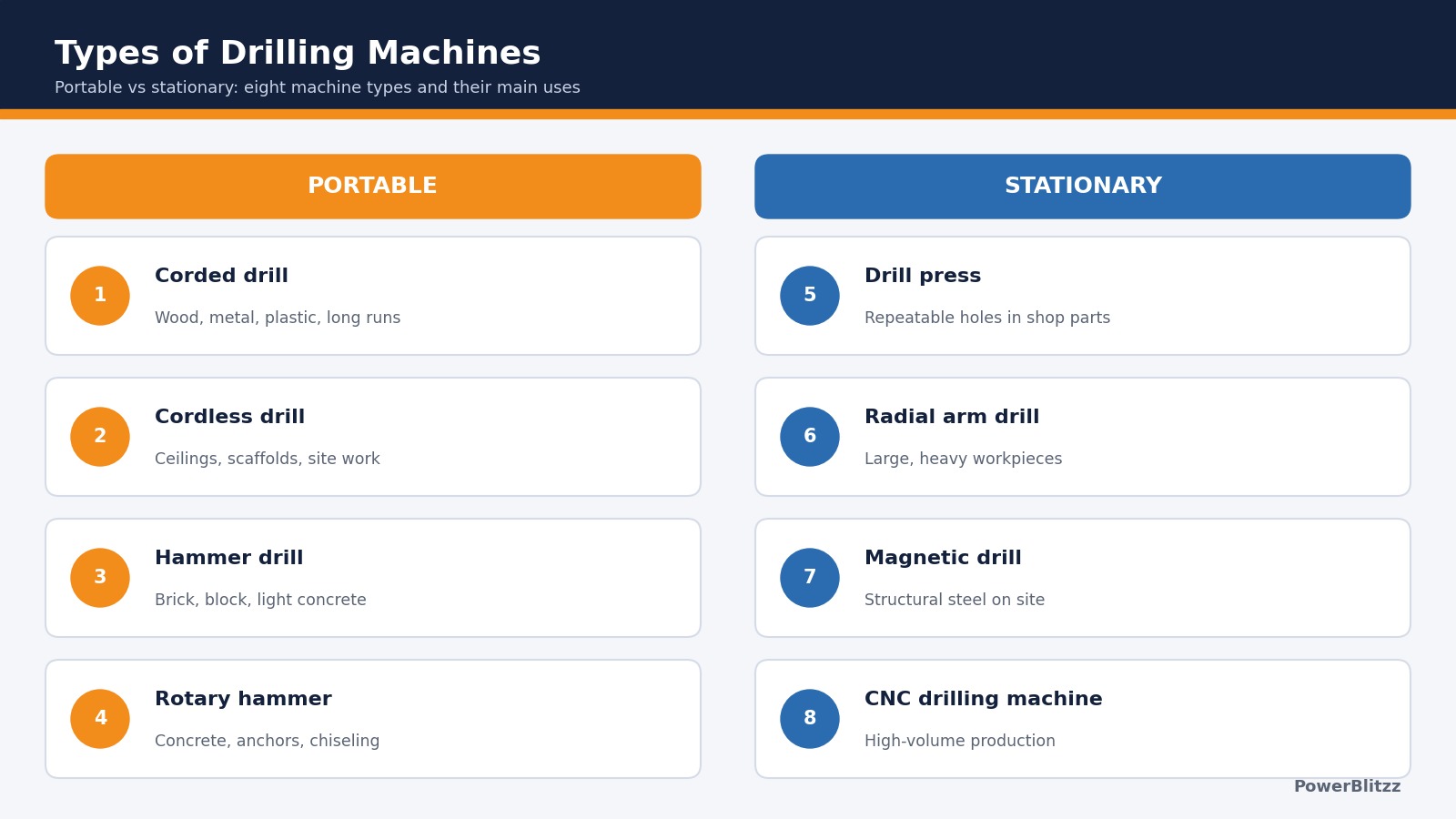Click the orange number 1 circle
The height and width of the screenshot is (819, 1456).
(x=100, y=296)
